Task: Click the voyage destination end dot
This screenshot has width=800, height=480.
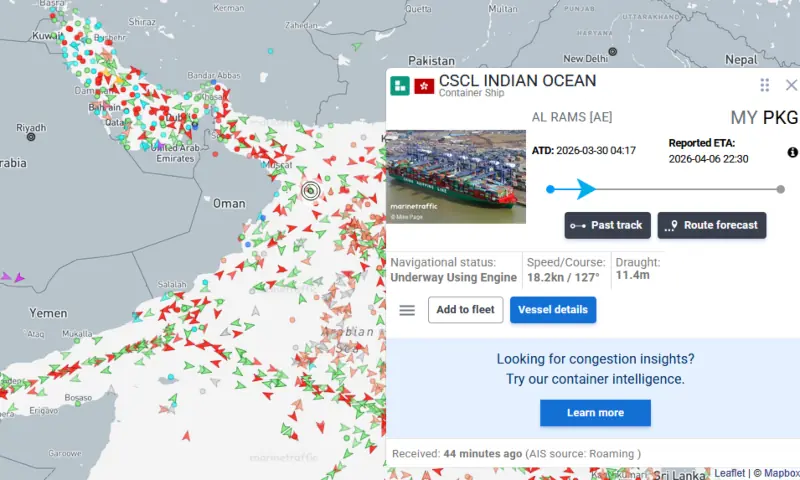Action: click(781, 189)
